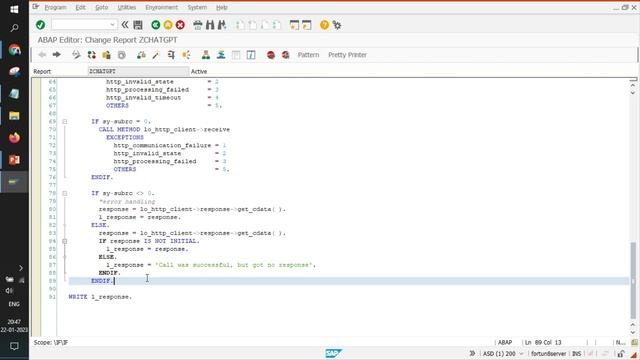Collapse the IF block at line 78
This screenshot has width=640, height=360.
click(64, 193)
